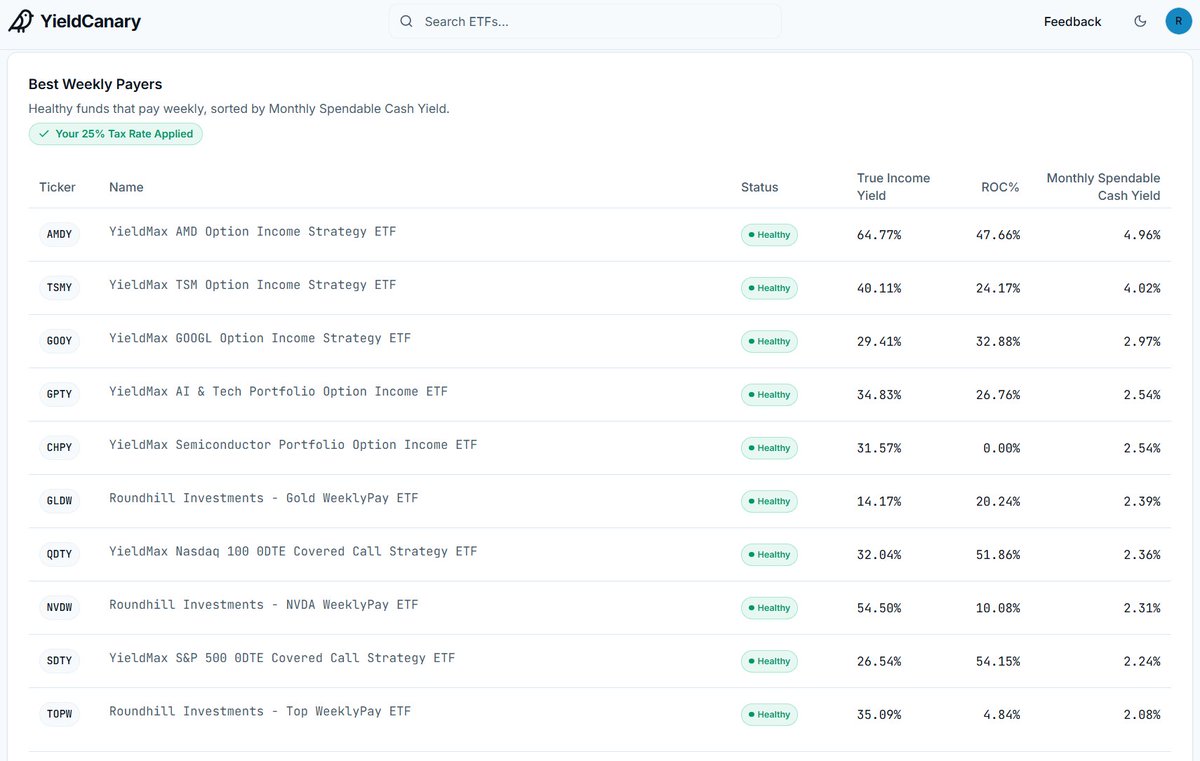Click Healthy status badge for GPTY

[x=769, y=395]
